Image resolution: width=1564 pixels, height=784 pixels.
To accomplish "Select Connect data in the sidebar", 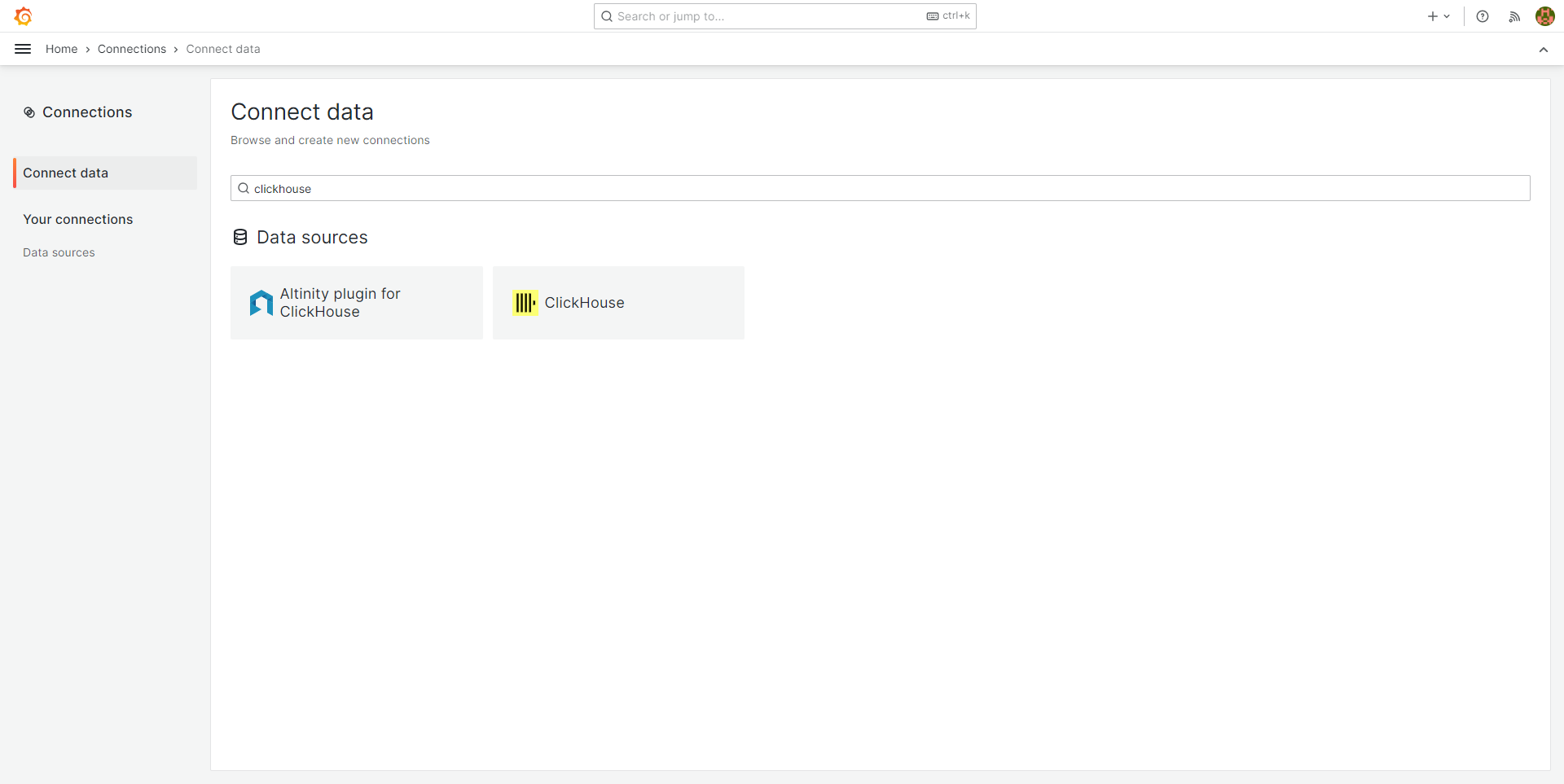I will [x=105, y=173].
